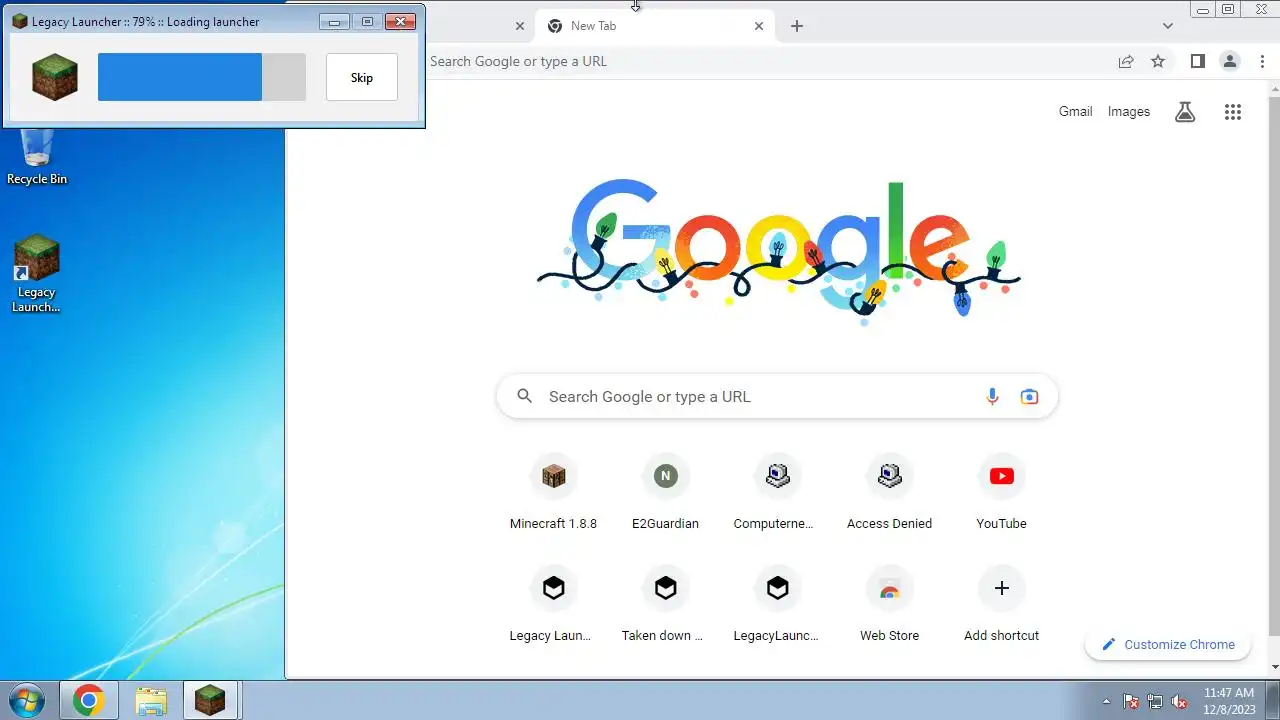Focus the Chrome address bar
This screenshot has width=1280, height=720.
[765, 61]
